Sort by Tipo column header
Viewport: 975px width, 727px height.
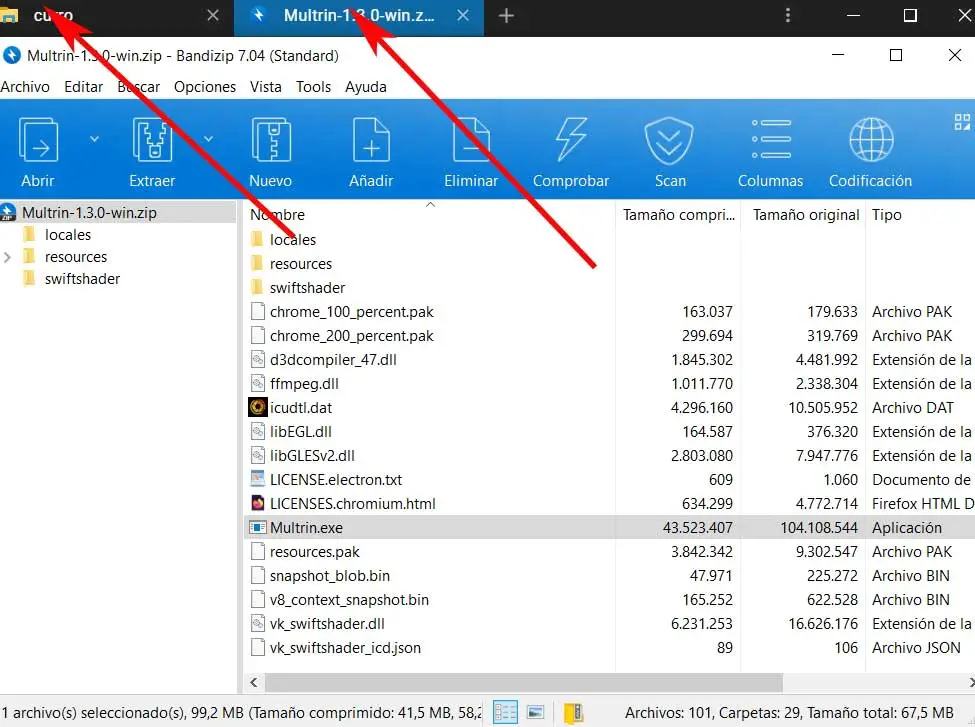[887, 215]
